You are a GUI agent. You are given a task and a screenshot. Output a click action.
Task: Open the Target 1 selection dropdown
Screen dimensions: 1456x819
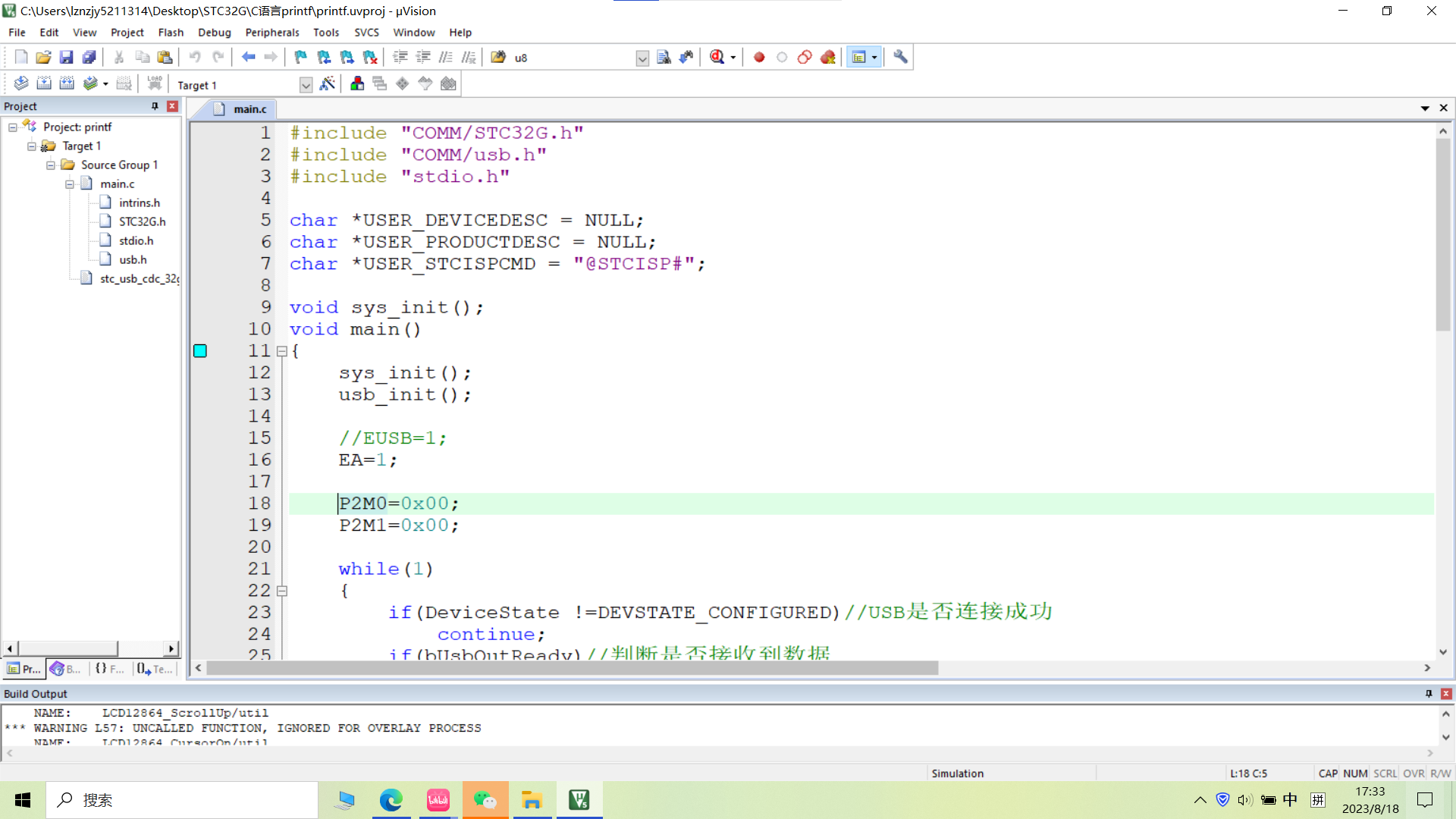click(306, 85)
